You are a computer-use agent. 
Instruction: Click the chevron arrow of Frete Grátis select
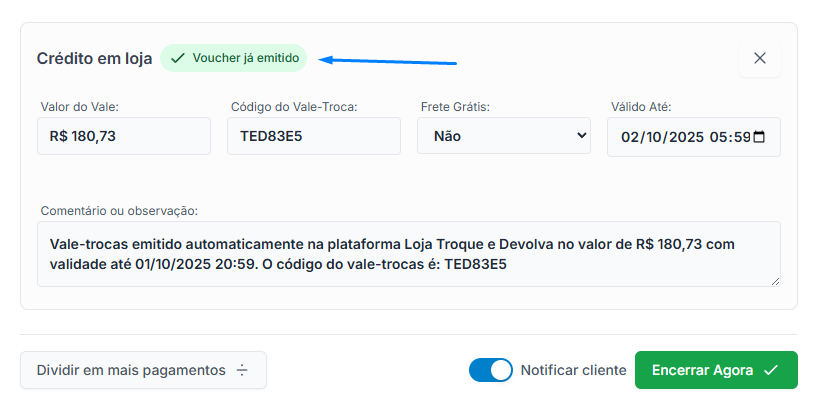tap(581, 135)
